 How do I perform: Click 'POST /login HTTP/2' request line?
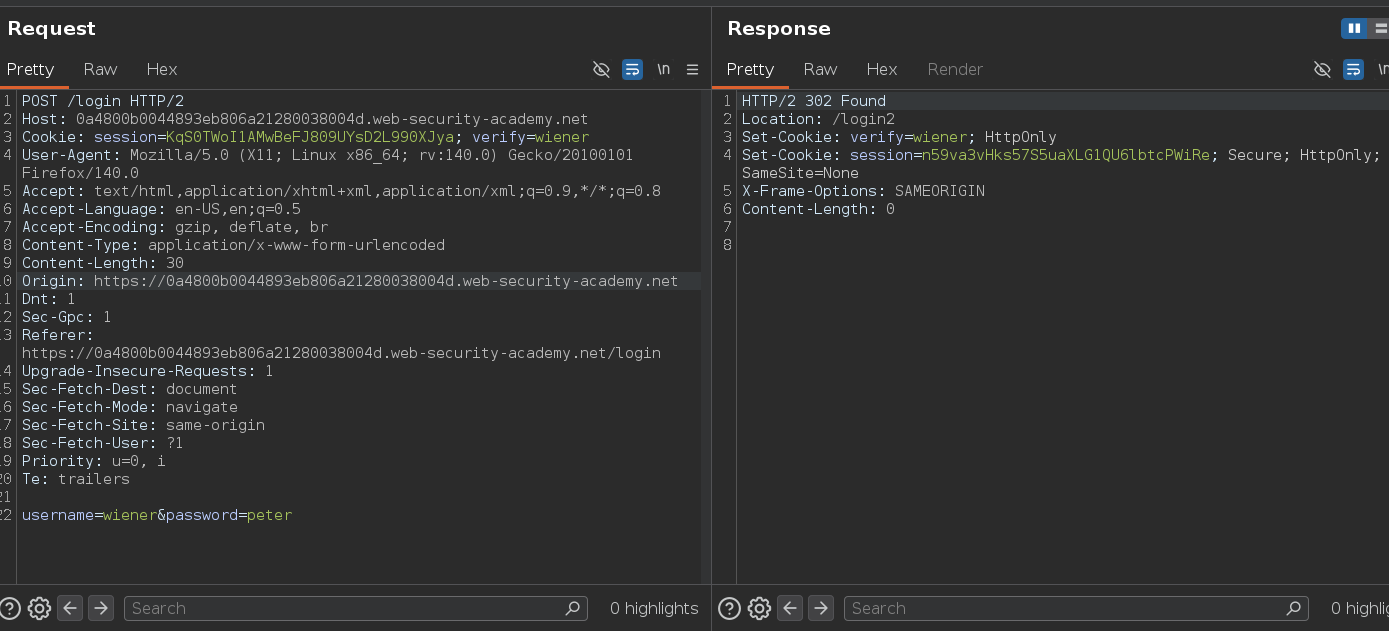pos(103,101)
